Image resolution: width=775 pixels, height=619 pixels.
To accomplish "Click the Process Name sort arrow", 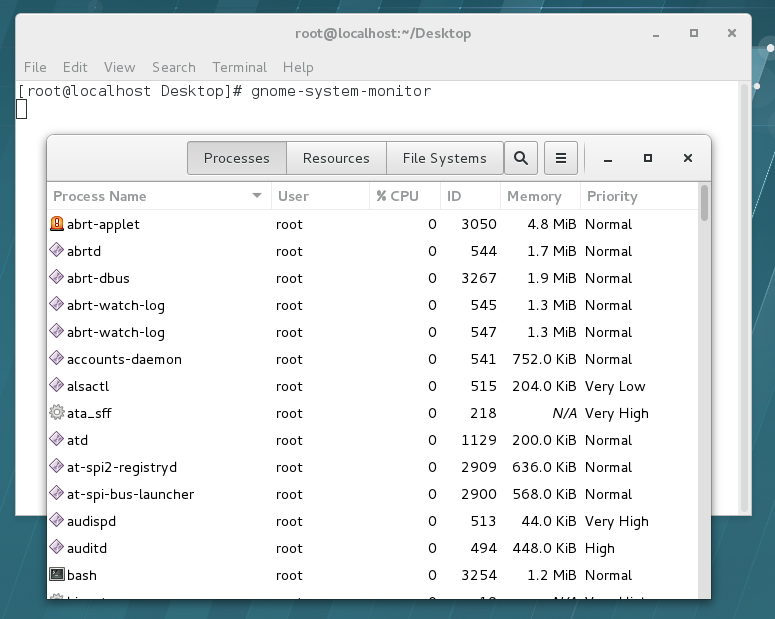I will [x=257, y=196].
